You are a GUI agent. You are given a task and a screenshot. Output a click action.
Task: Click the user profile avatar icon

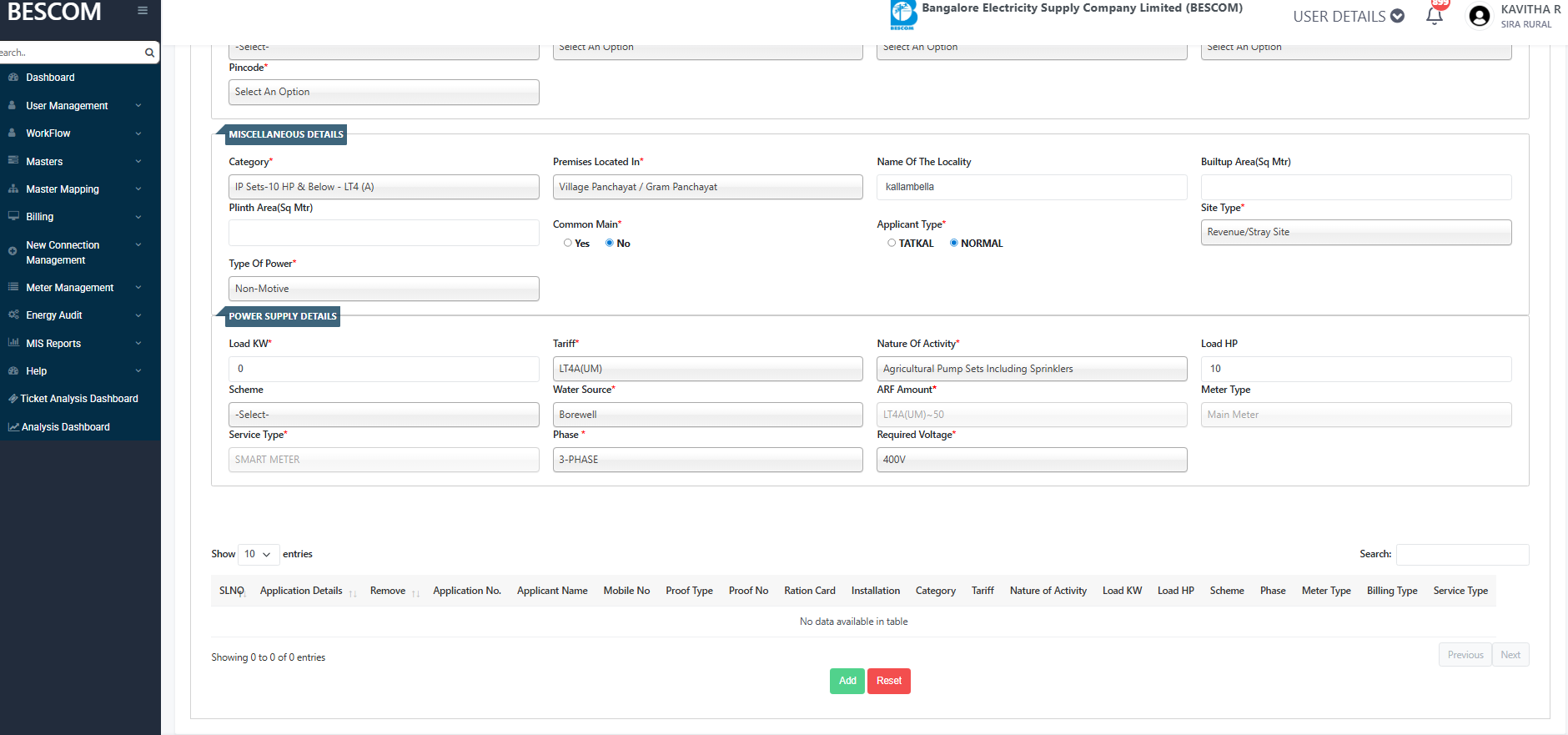pos(1479,16)
